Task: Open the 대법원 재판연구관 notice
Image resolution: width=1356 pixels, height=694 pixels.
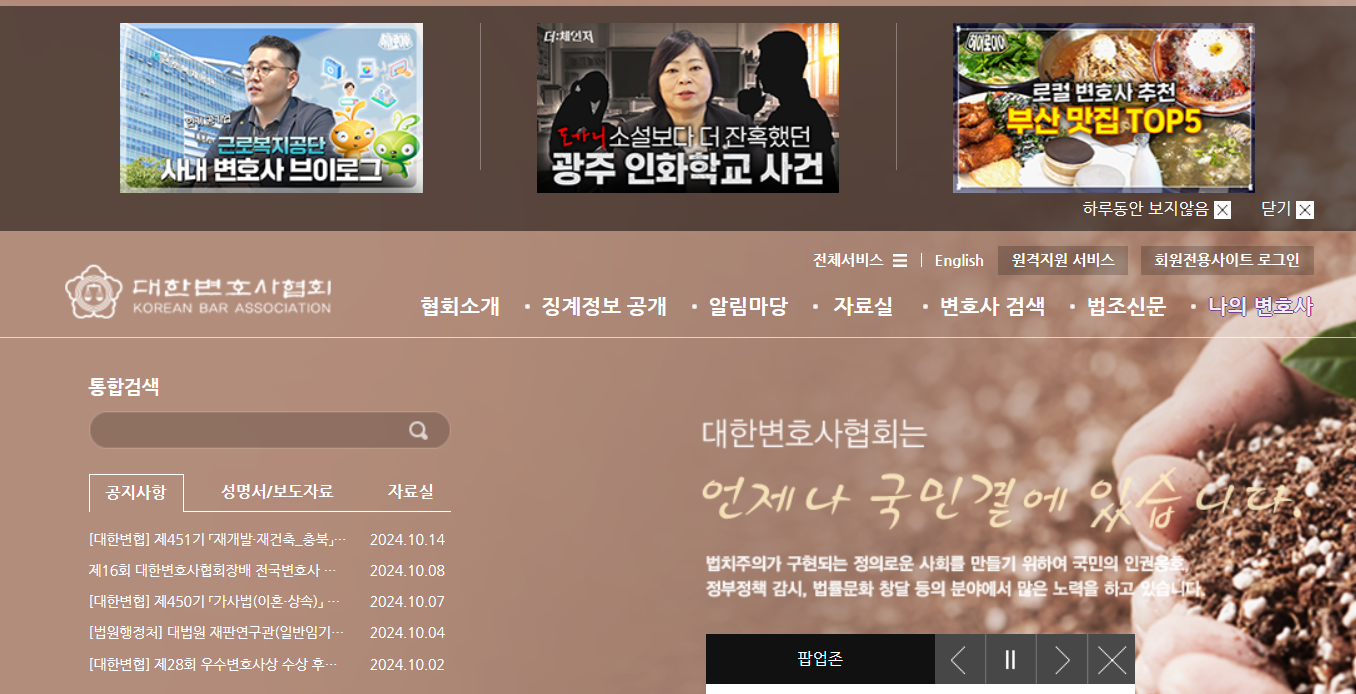Action: click(216, 633)
